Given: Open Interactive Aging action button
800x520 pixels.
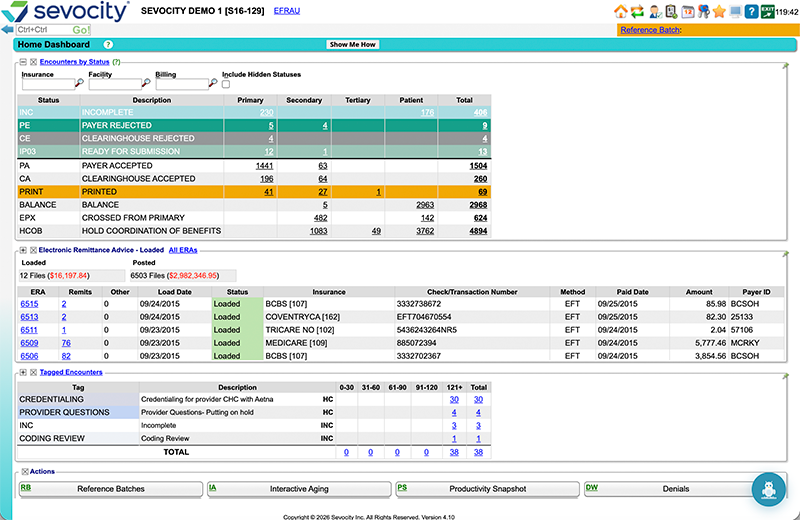Looking at the screenshot, I should (x=299, y=489).
